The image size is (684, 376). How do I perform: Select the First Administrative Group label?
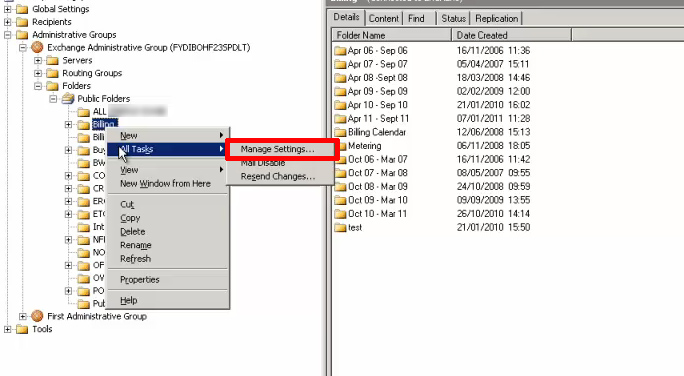[97, 316]
